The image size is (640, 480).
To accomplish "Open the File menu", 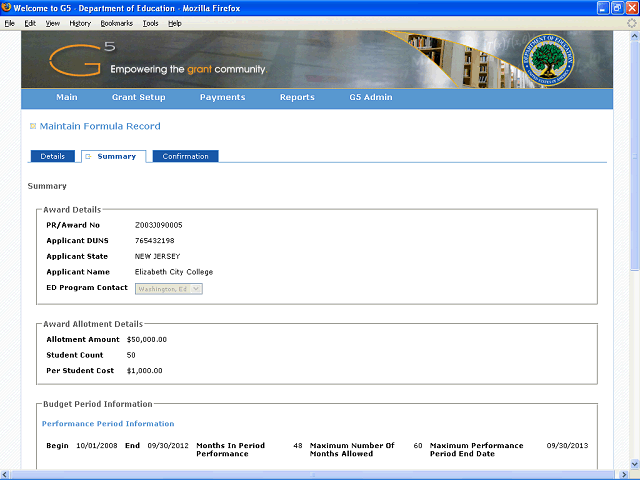I will tap(9, 23).
